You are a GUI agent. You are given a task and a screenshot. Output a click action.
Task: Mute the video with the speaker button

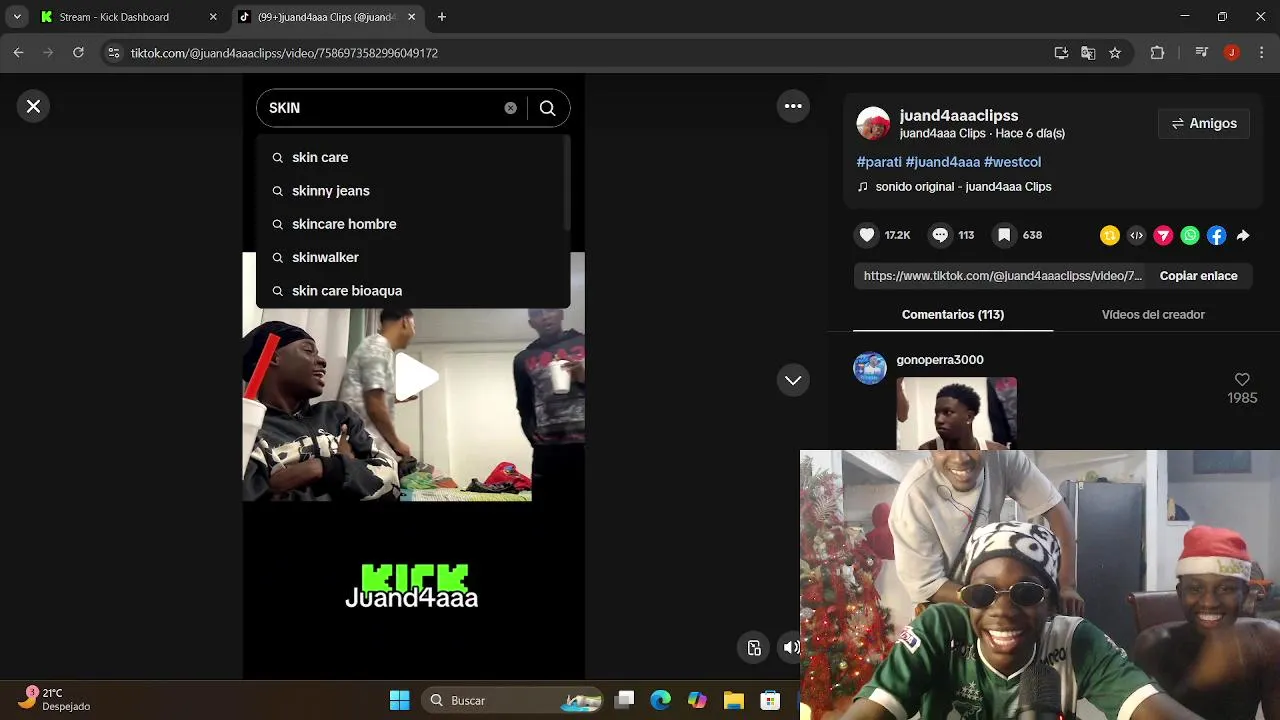[791, 648]
